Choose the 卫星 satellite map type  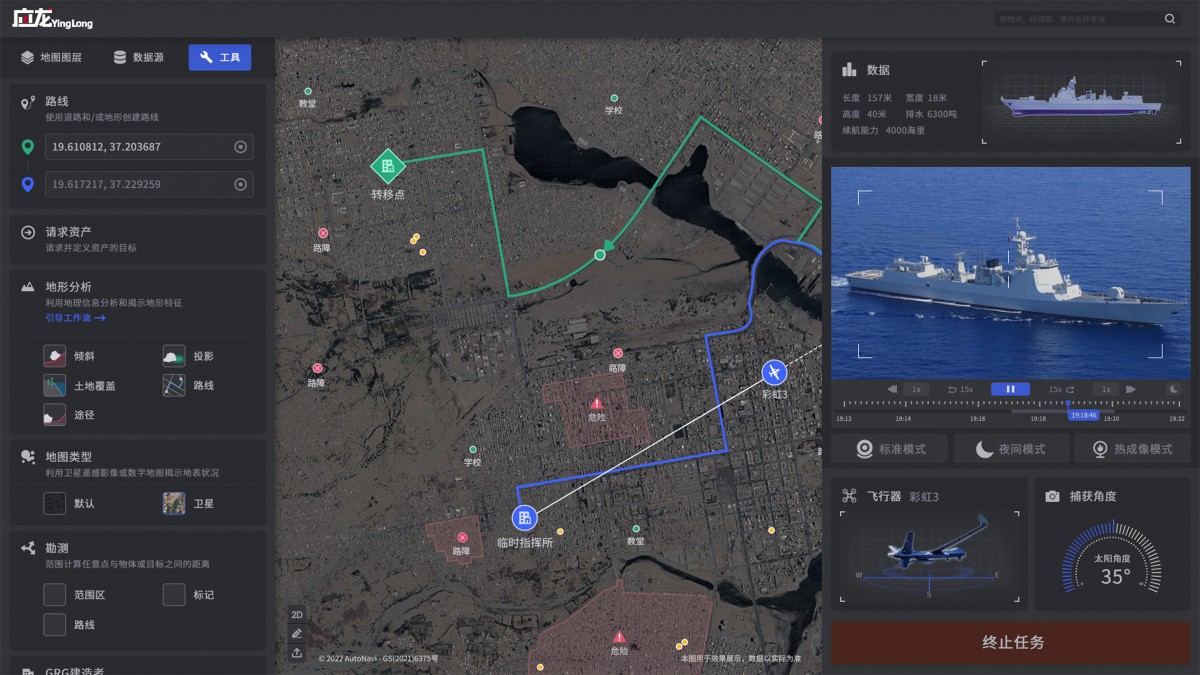[174, 503]
